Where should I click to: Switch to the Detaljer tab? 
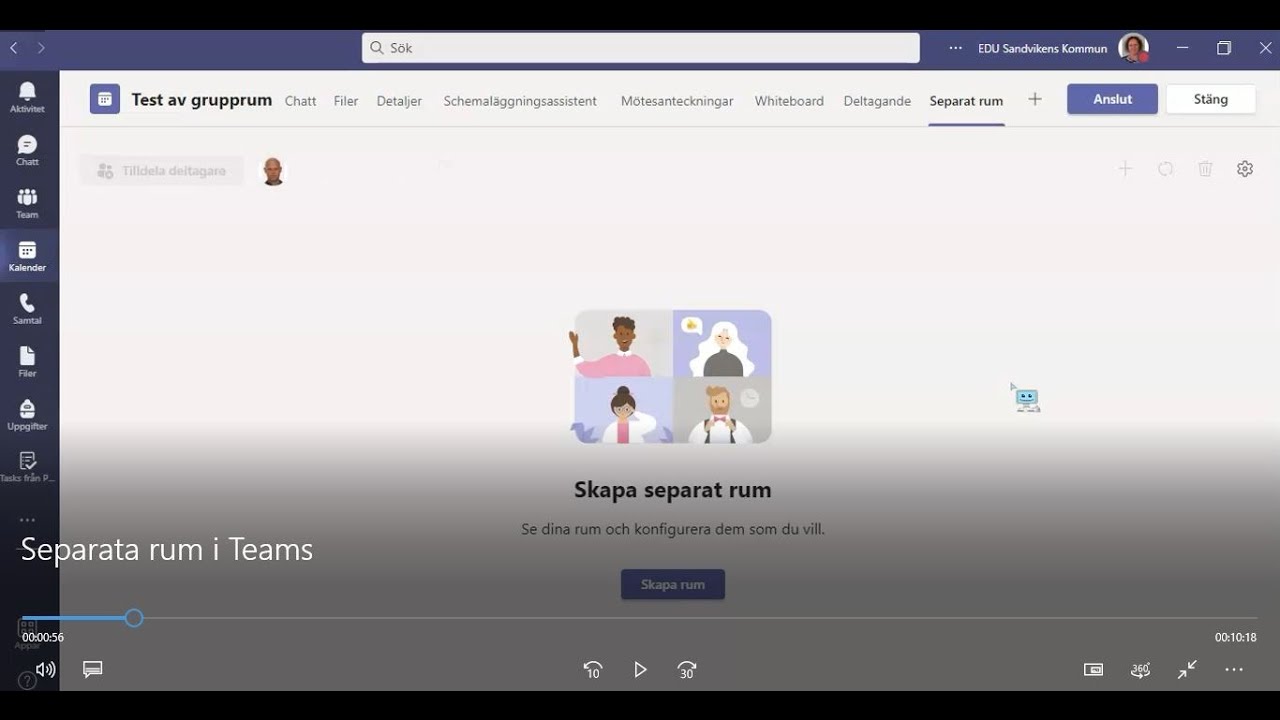[399, 101]
